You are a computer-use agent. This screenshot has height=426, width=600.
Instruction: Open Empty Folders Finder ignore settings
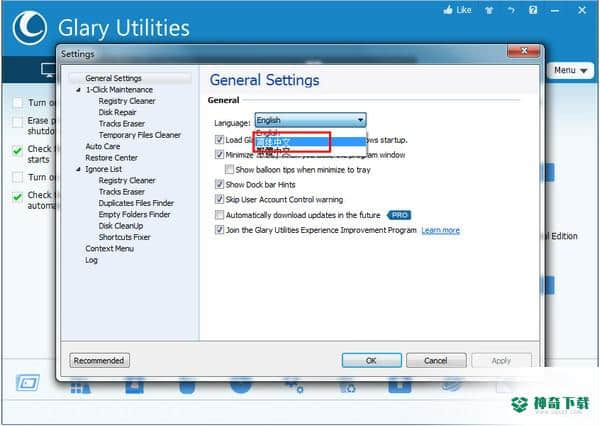134,214
